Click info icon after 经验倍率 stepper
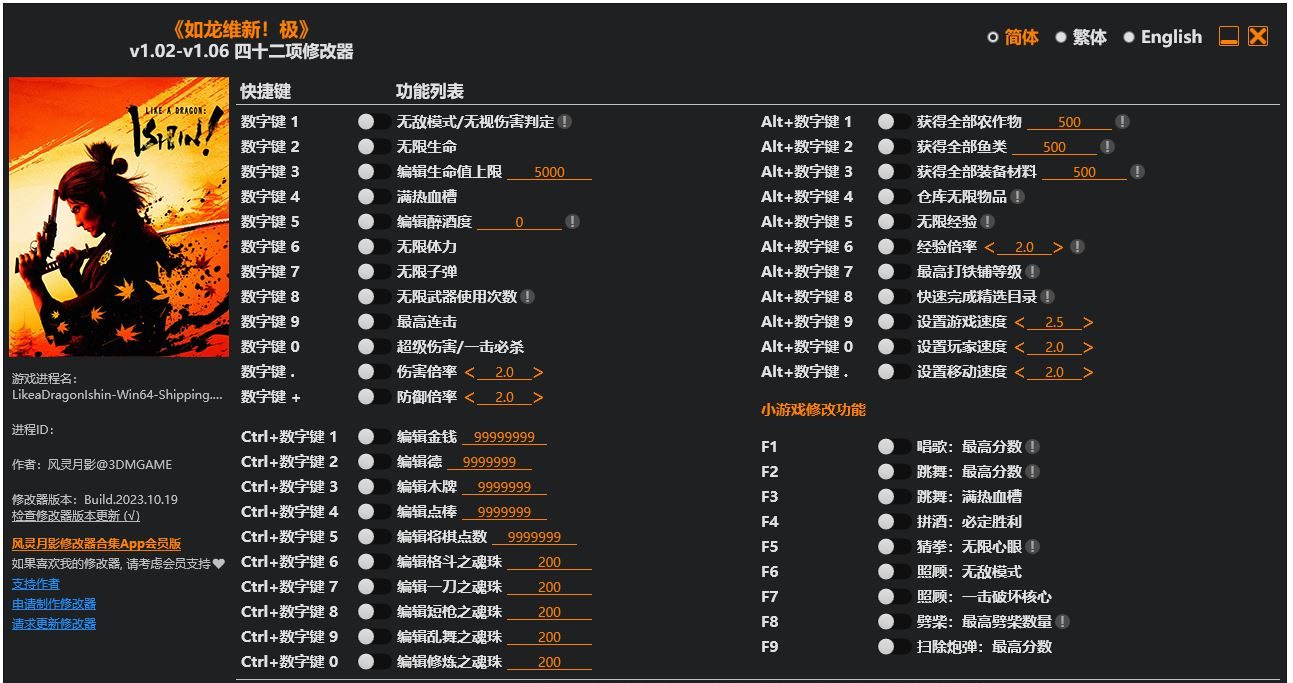Image resolution: width=1293 pixels, height=683 pixels. tap(1077, 247)
